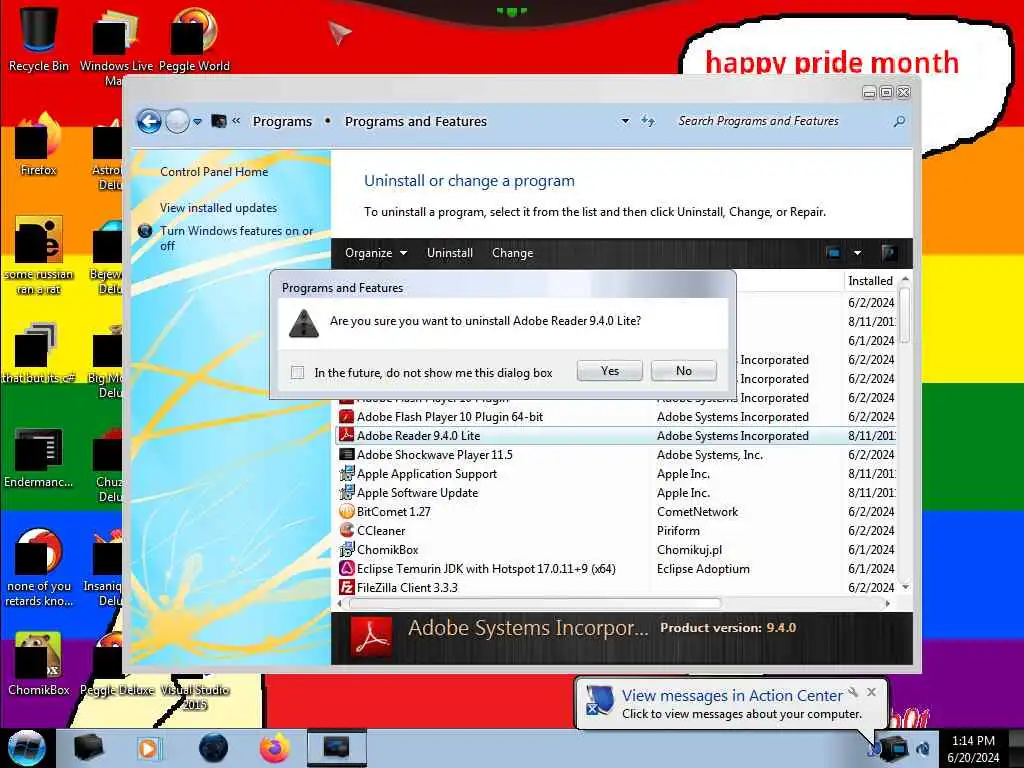This screenshot has width=1024, height=768.
Task: Go back with the blue Back arrow
Action: click(149, 121)
